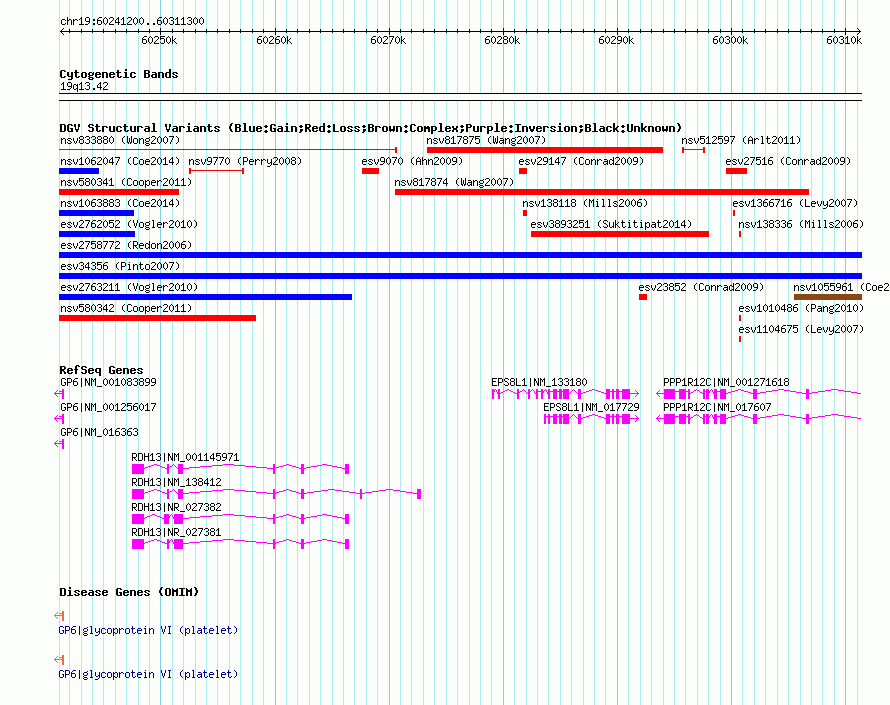The height and width of the screenshot is (705, 890).
Task: Click the esv3893251 (Suktitipat2014) red bar
Action: [x=620, y=234]
